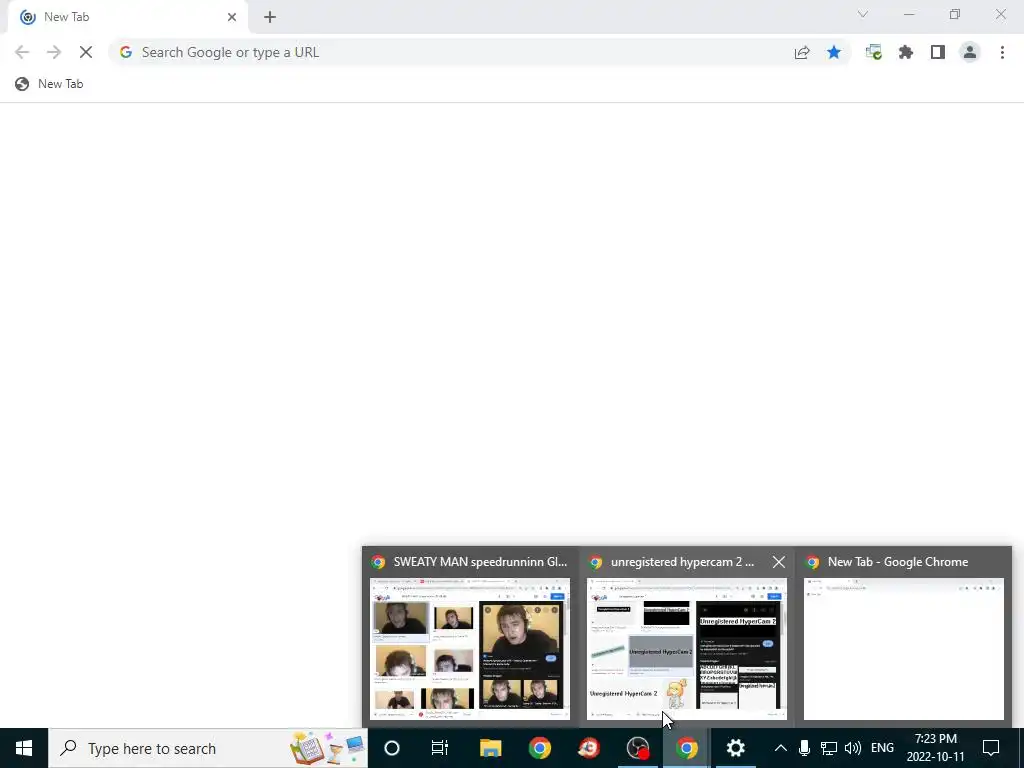This screenshot has width=1024, height=768.
Task: Open OBS Studio taskbar icon
Action: coord(637,748)
